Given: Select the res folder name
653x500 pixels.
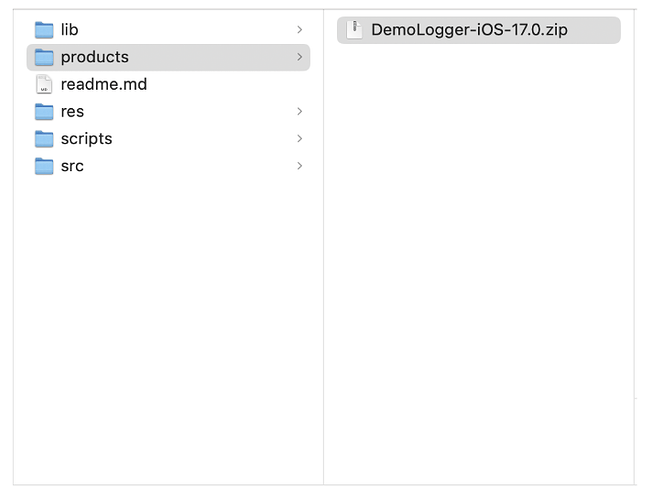Looking at the screenshot, I should pyautogui.click(x=72, y=112).
